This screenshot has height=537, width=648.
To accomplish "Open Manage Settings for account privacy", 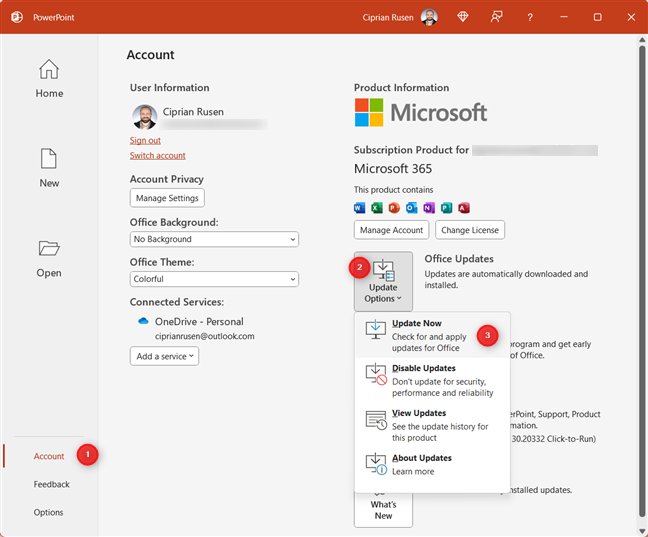I will click(167, 198).
